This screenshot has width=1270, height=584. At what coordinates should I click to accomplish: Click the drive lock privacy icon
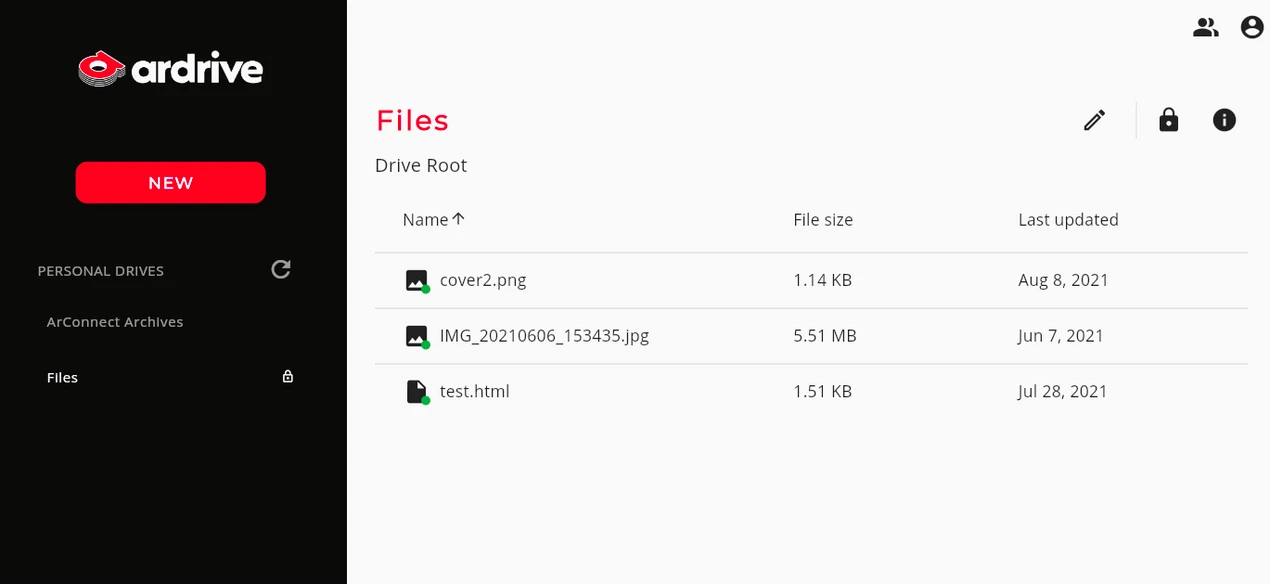1168,120
